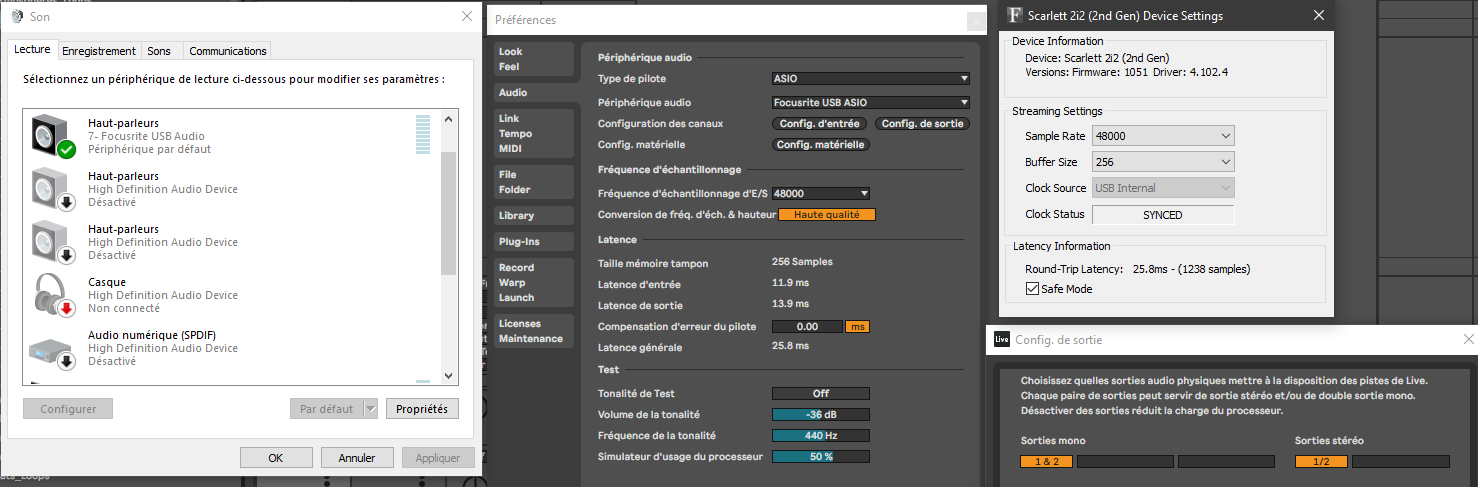1478x487 pixels.
Task: Click the Son window speaker title icon
Action: [17, 17]
